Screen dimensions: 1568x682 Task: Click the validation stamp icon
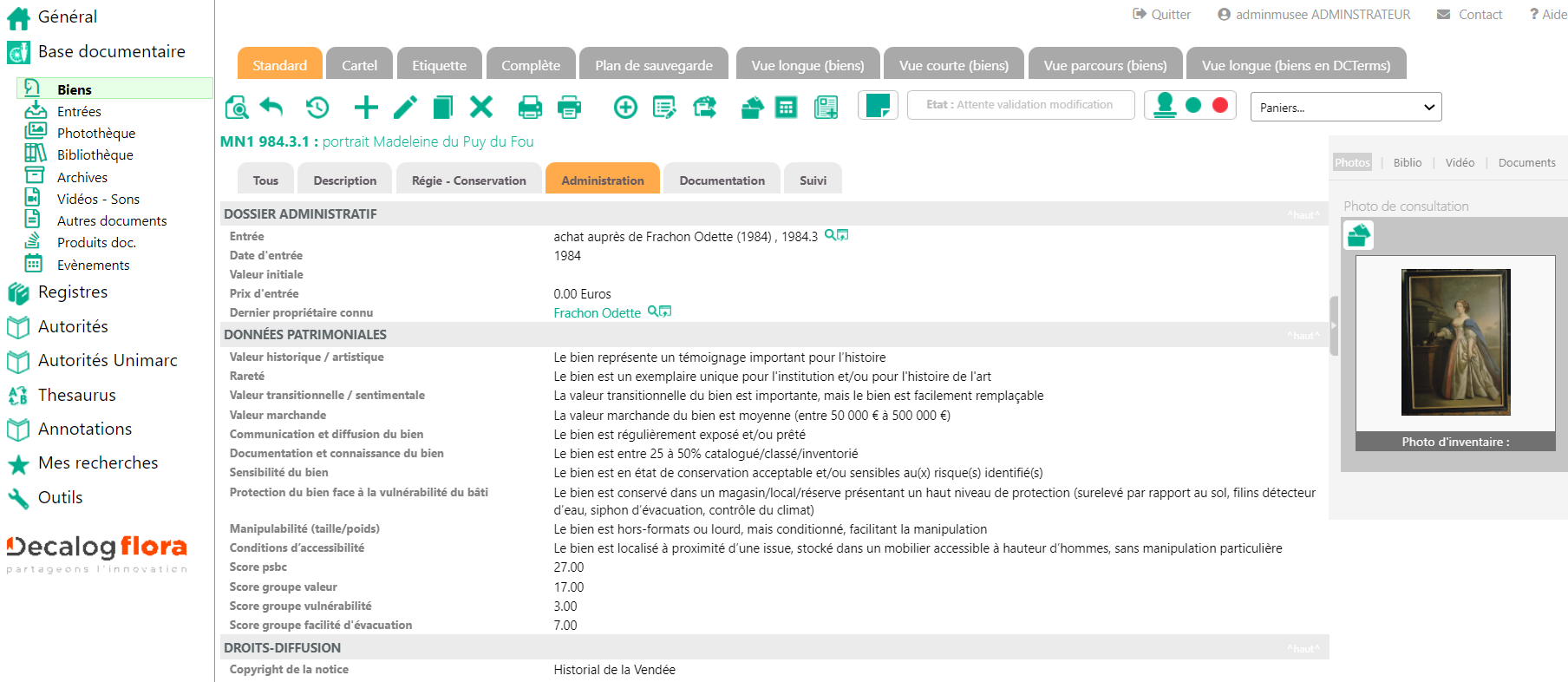(1165, 105)
